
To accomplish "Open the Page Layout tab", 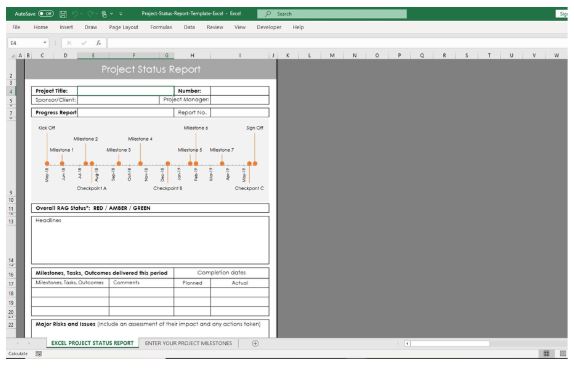I will click(x=124, y=27).
